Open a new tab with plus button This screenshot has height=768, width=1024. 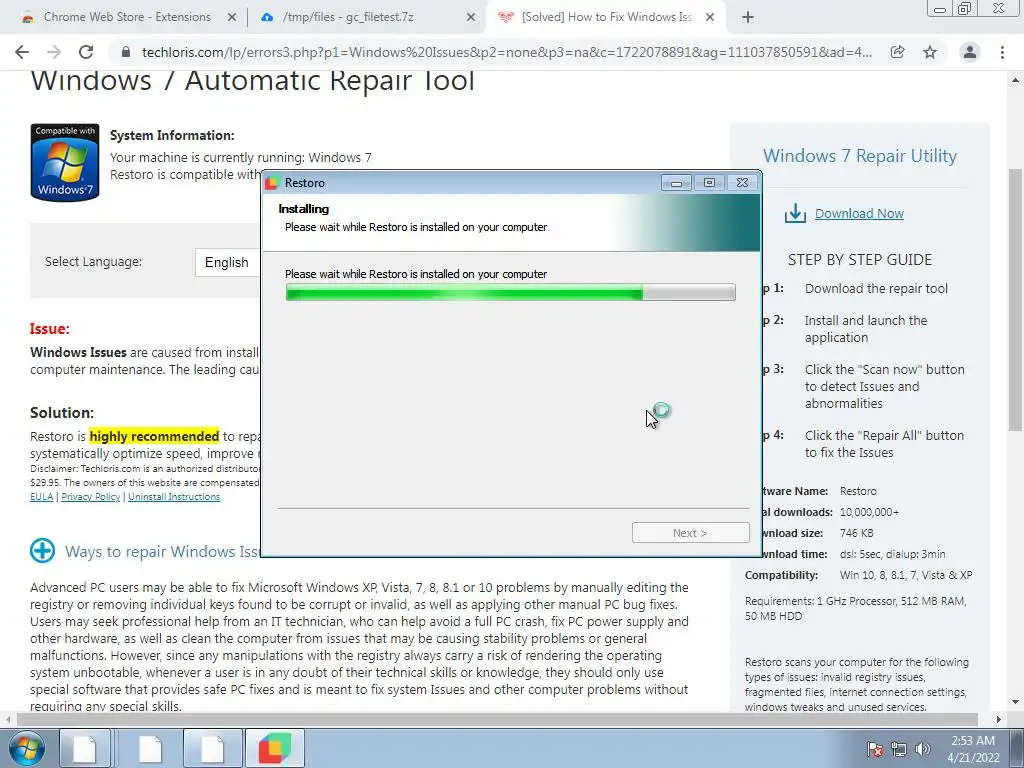[x=748, y=18]
